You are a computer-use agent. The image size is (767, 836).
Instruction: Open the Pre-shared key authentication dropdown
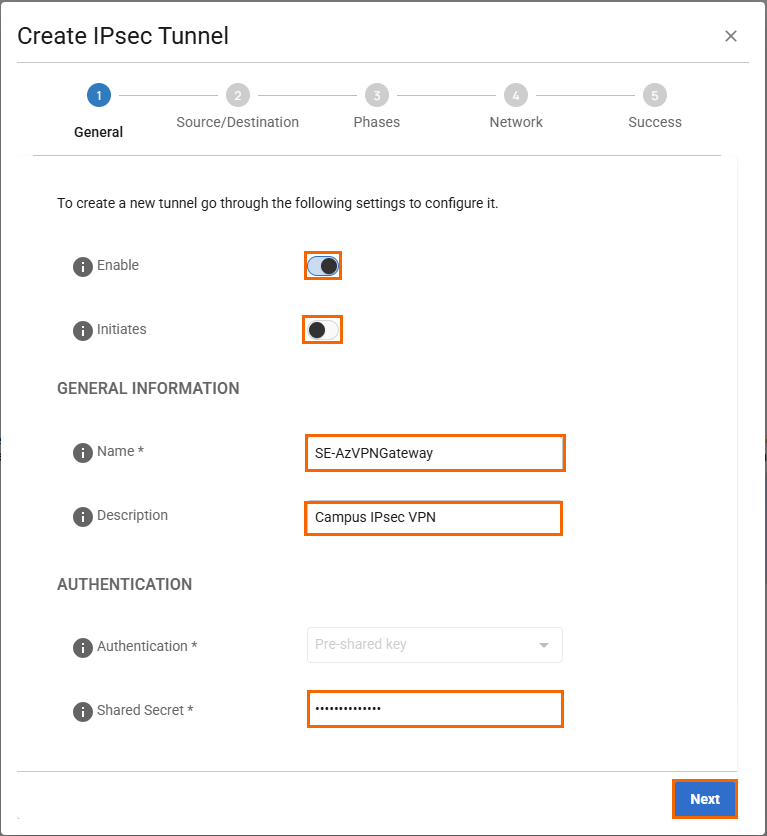(x=434, y=645)
